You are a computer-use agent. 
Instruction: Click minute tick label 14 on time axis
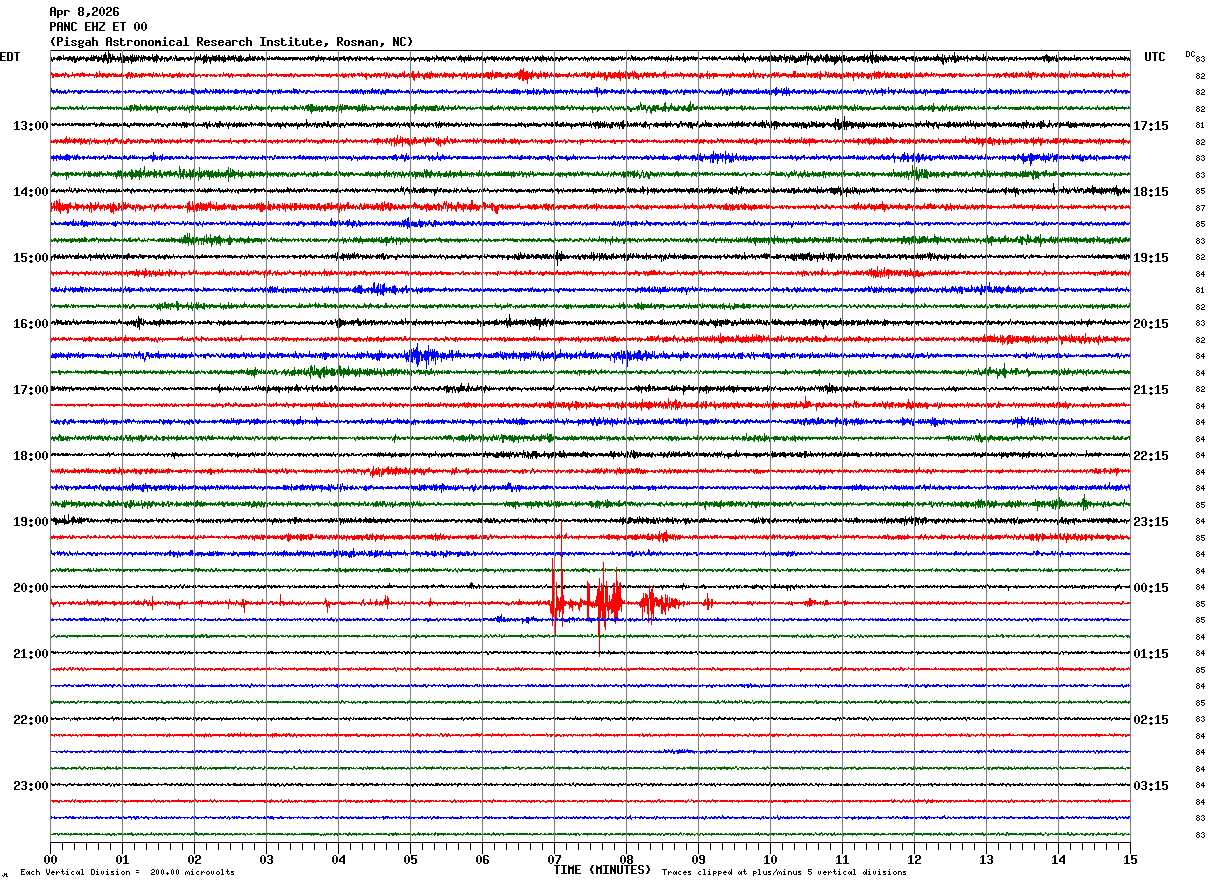[1058, 859]
